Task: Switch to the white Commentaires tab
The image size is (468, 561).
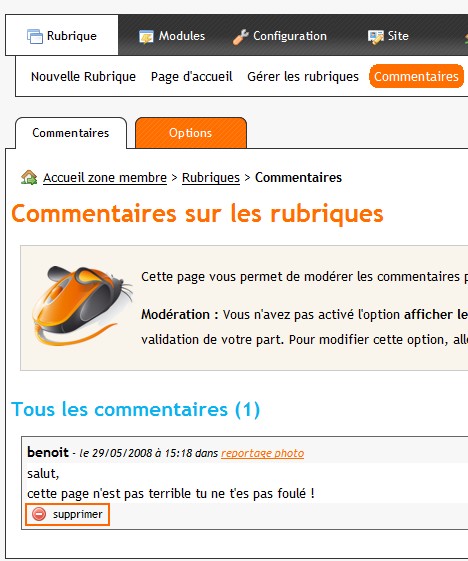Action: [x=71, y=133]
